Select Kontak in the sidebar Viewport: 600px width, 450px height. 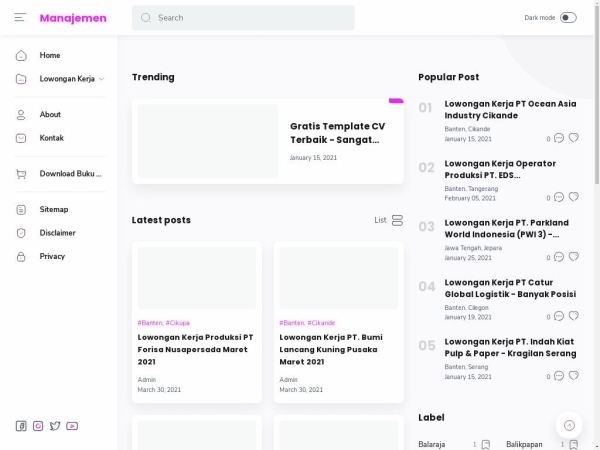coord(51,138)
